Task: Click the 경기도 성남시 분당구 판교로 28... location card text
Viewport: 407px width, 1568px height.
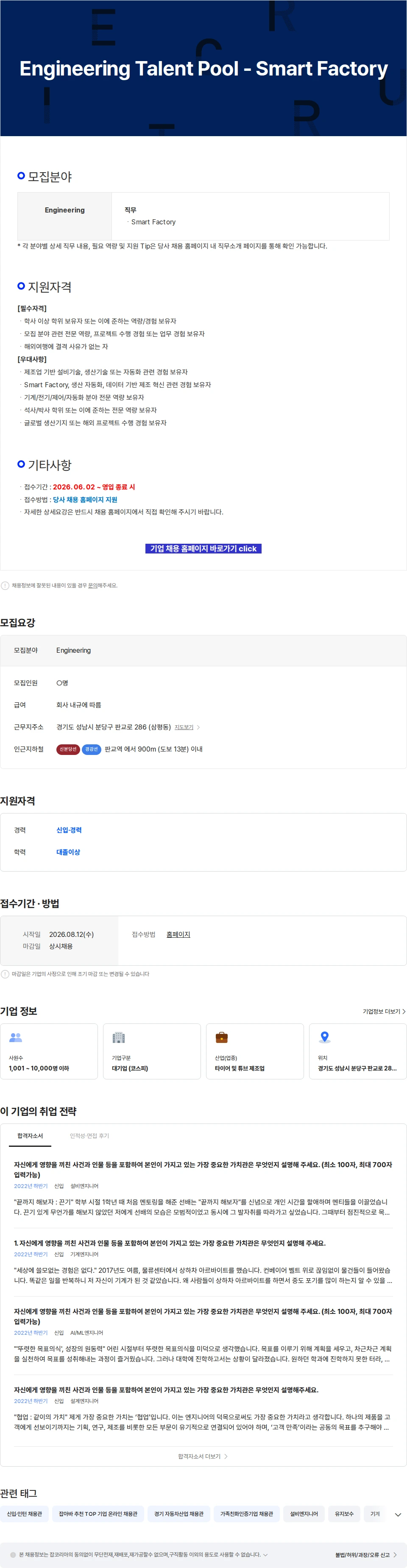Action: pyautogui.click(x=357, y=1068)
